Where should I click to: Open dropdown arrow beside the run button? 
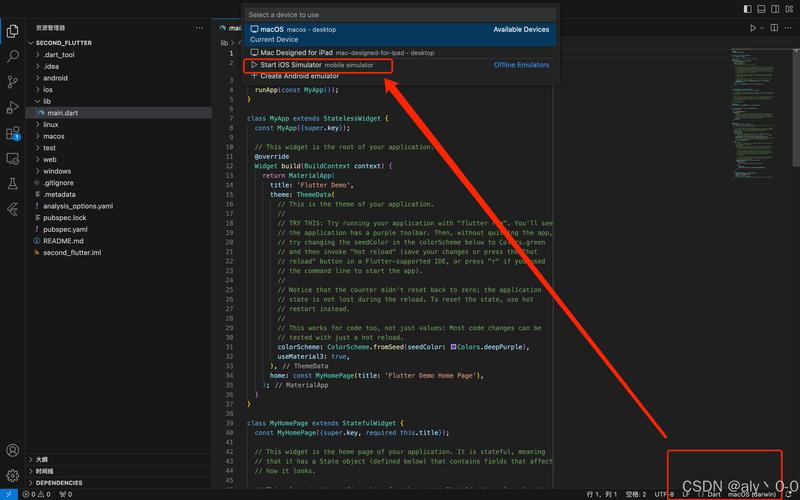[x=762, y=28]
